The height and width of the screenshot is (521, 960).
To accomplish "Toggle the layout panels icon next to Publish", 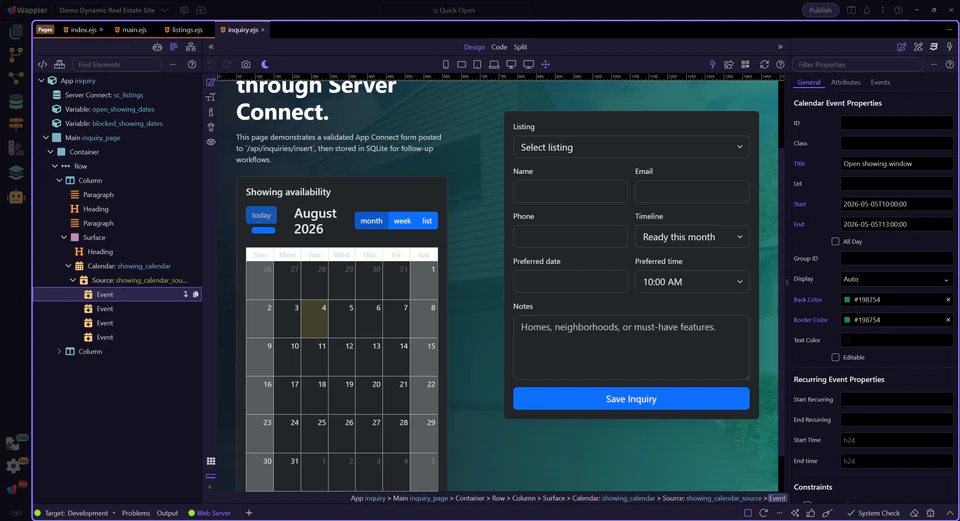I will pos(851,10).
